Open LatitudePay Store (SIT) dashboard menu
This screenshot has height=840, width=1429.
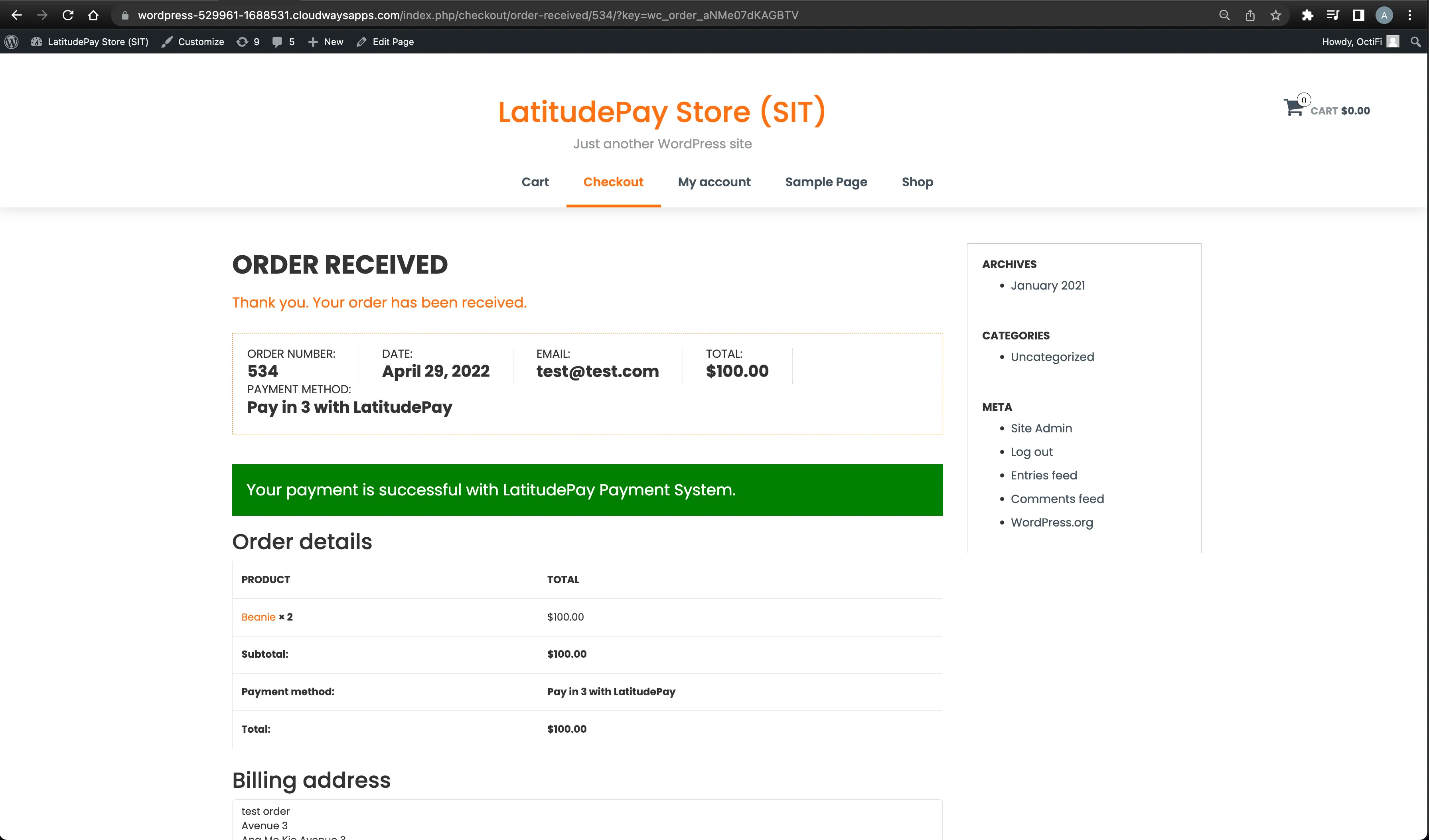tap(90, 42)
